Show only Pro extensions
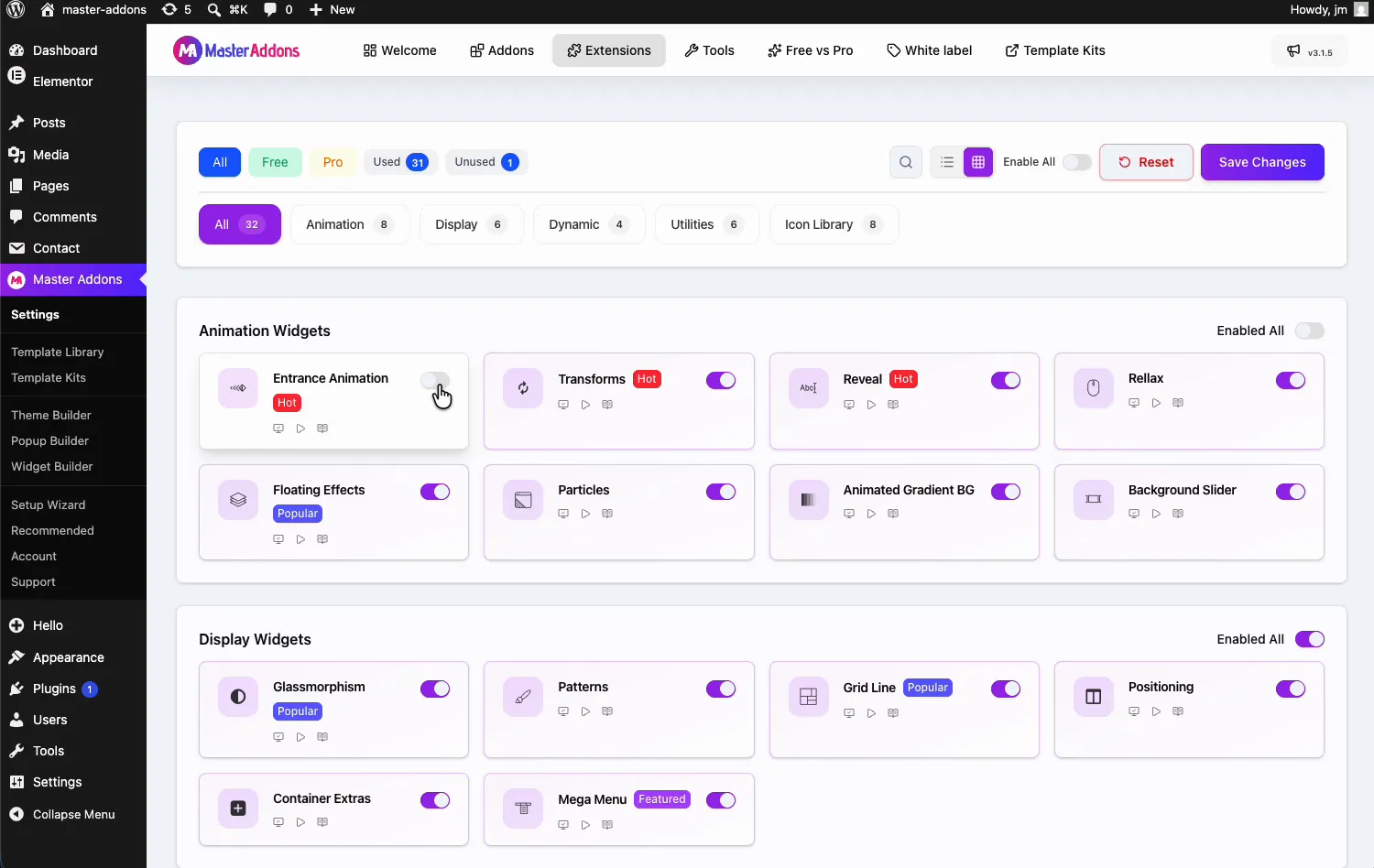Screen dimensions: 1374x868 coord(333,162)
